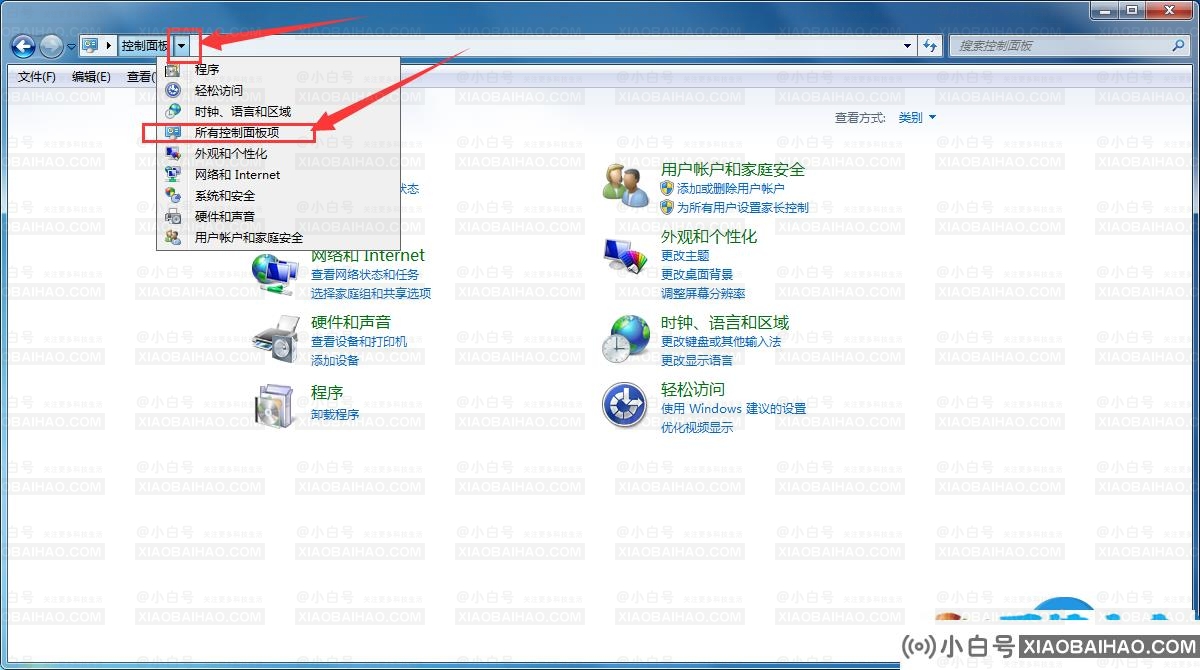1200x670 pixels.
Task: Refresh the Control Panel view
Action: point(931,46)
